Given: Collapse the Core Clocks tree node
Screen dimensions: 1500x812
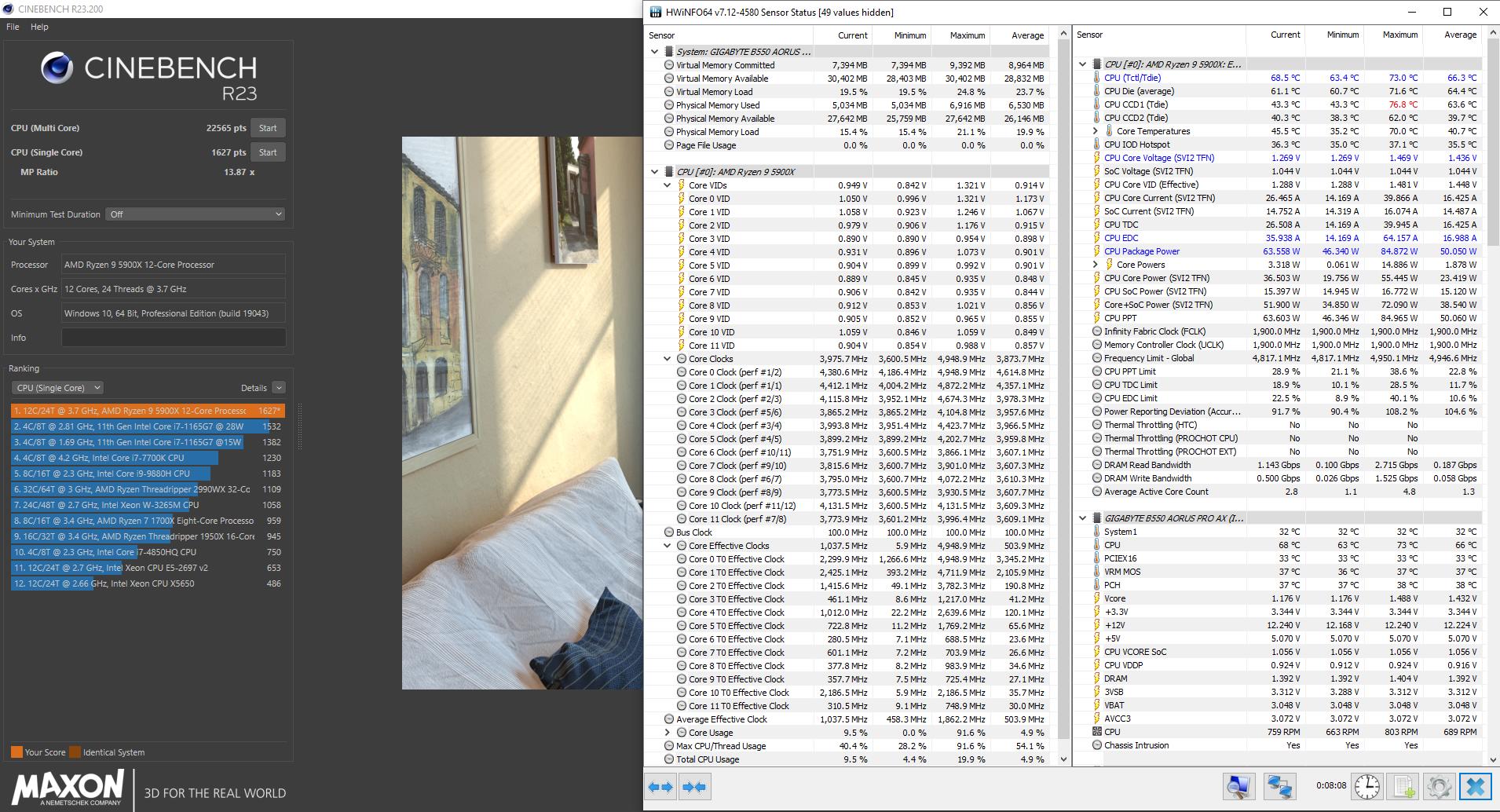Looking at the screenshot, I should coord(668,359).
